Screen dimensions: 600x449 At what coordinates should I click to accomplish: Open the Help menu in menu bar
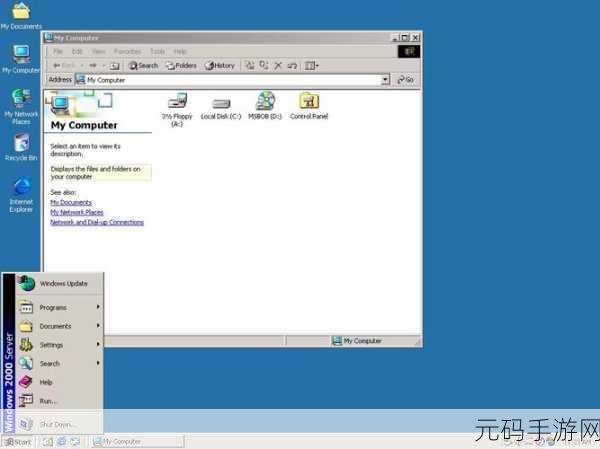click(180, 51)
